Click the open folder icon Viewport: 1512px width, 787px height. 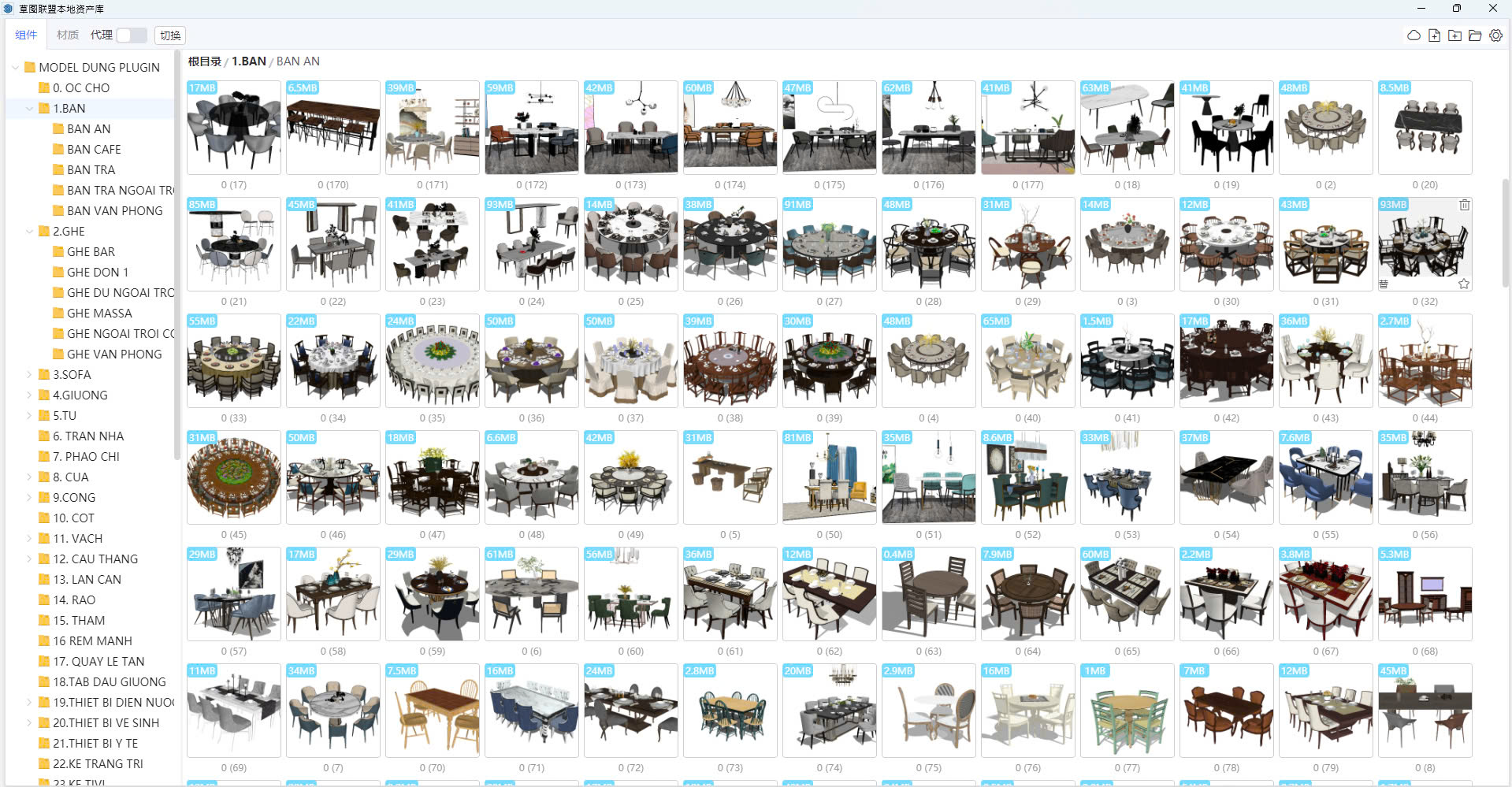[1475, 35]
